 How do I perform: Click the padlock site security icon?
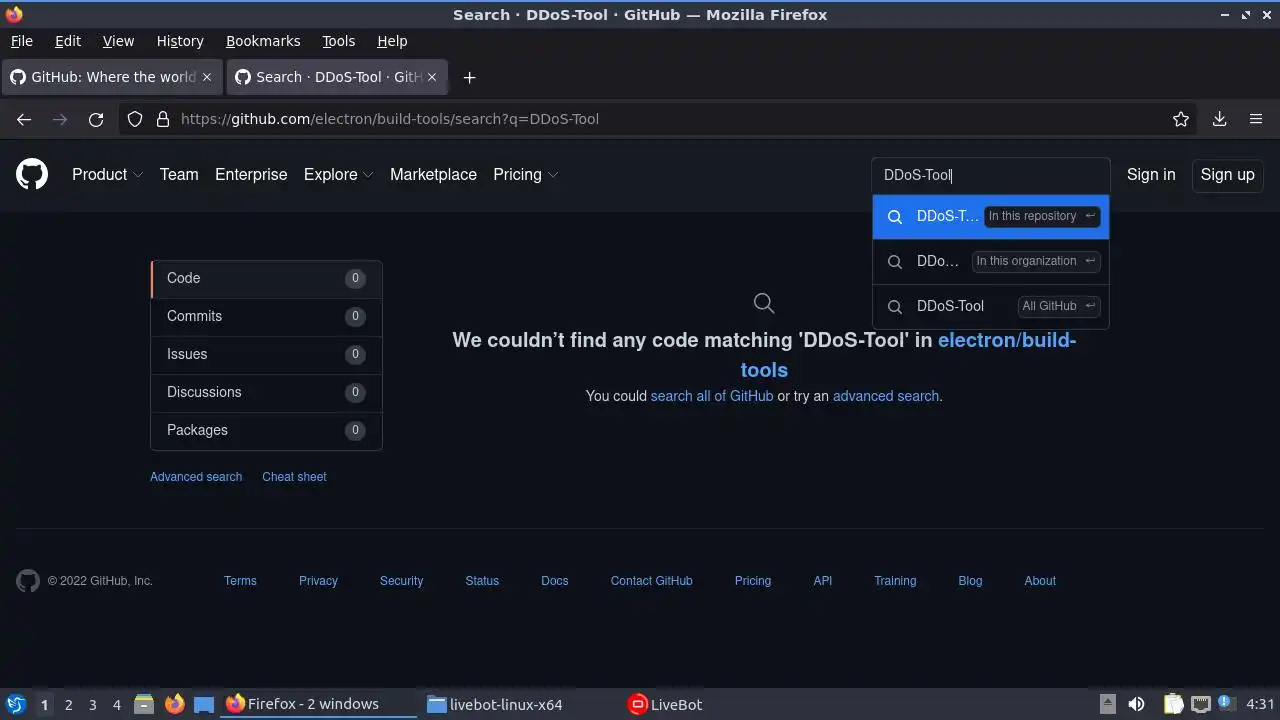[x=163, y=119]
